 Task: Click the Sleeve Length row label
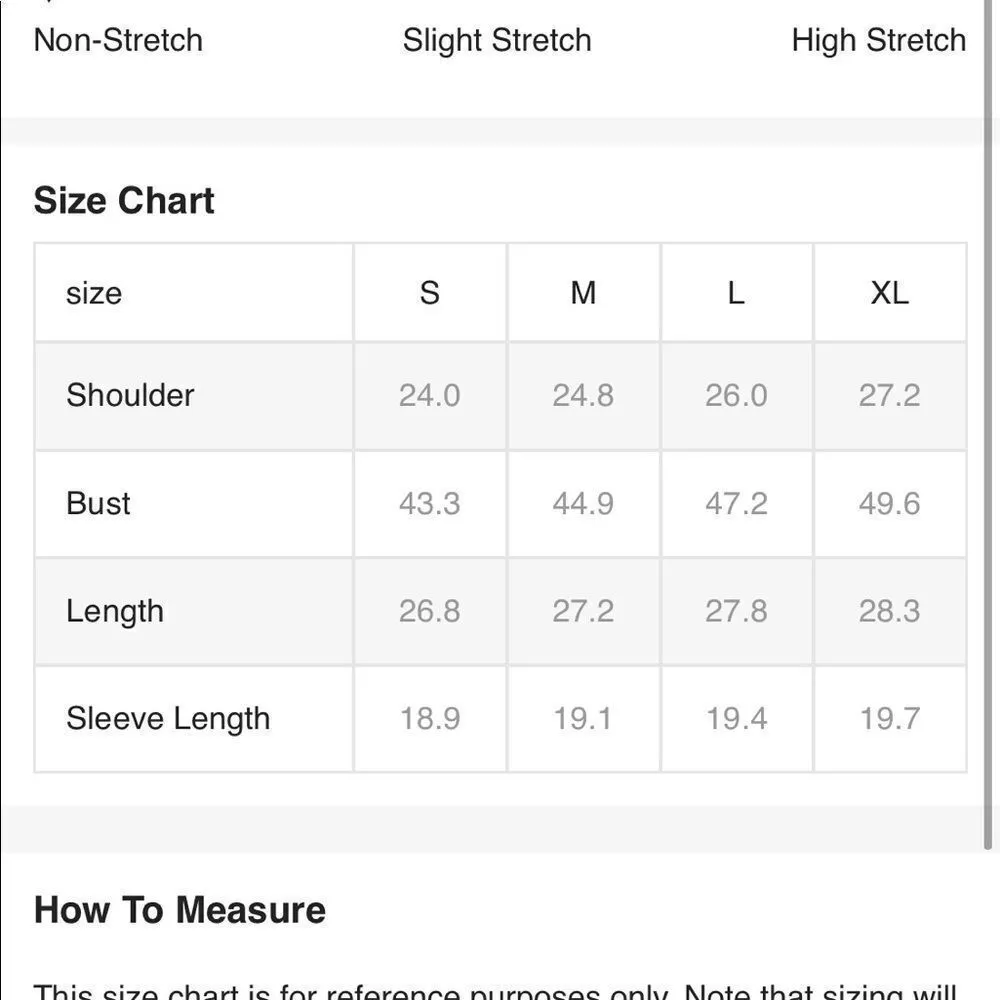click(168, 718)
